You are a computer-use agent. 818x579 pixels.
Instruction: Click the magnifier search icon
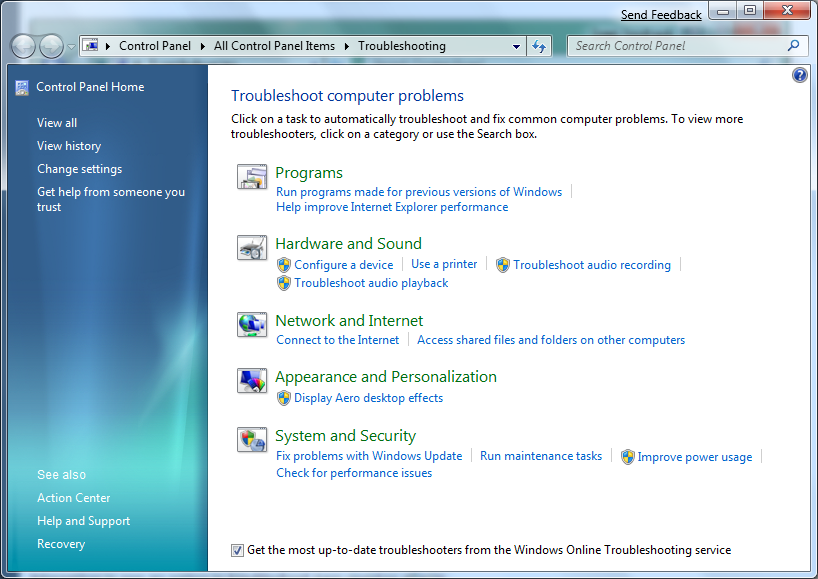pyautogui.click(x=793, y=46)
